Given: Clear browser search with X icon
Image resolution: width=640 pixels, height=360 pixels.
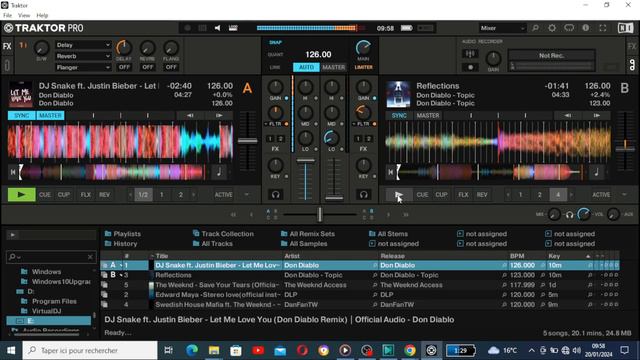Looking at the screenshot, I should 90,257.
